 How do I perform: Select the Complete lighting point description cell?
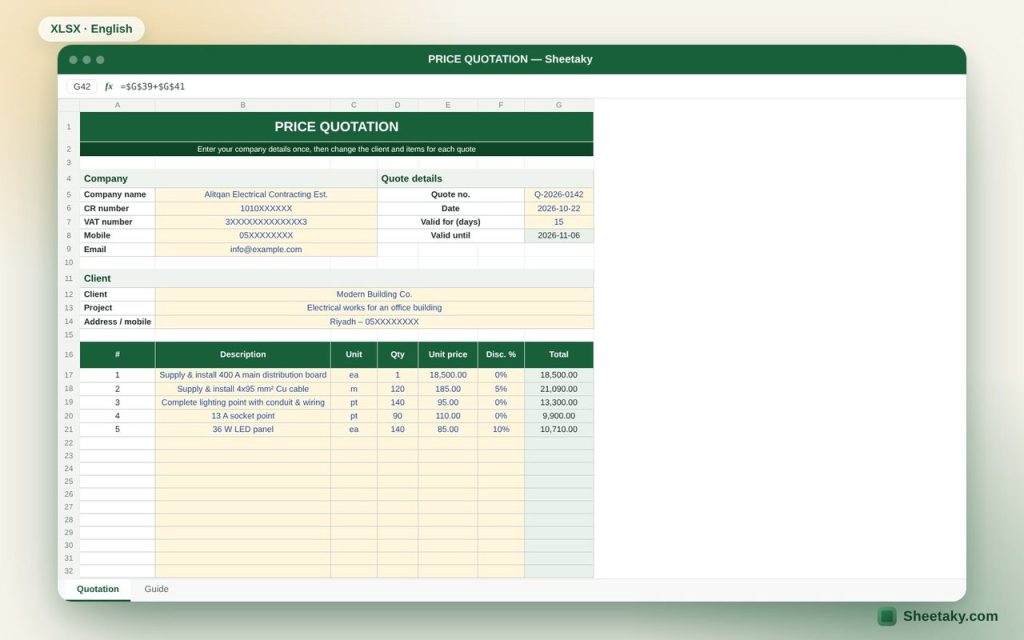coord(243,402)
